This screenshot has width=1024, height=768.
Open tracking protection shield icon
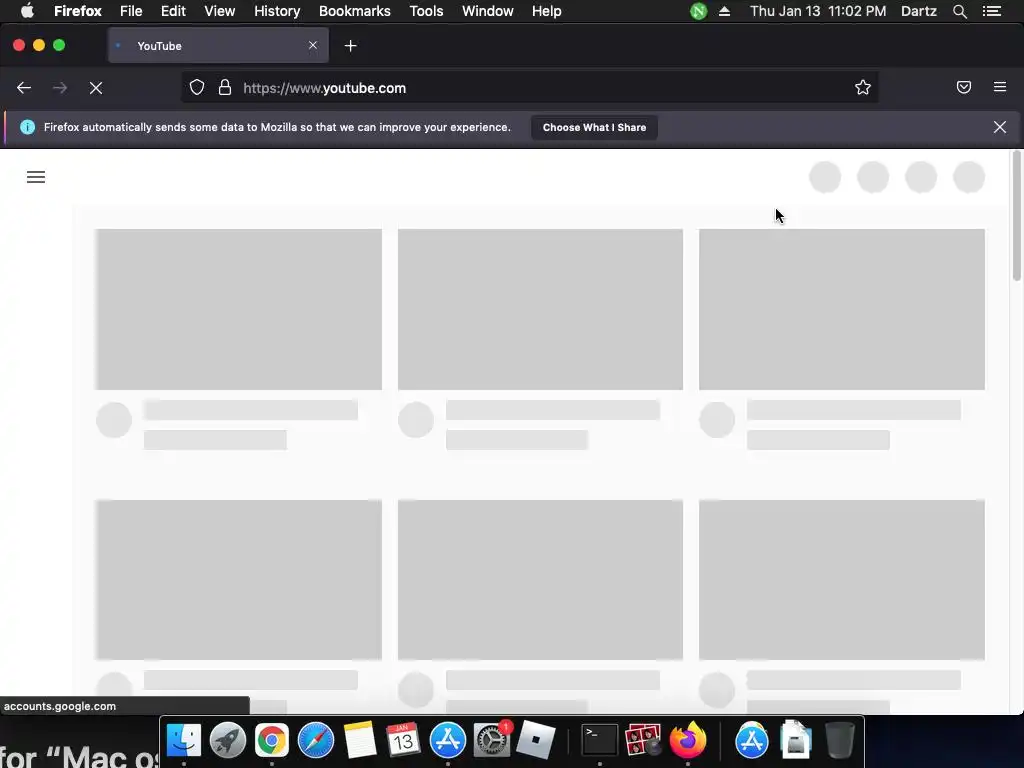[197, 88]
